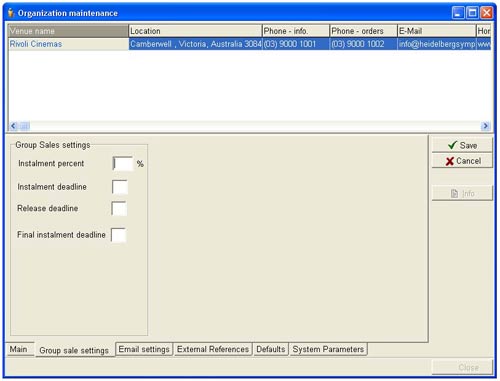Focus the Instalment deadline input field

click(120, 187)
